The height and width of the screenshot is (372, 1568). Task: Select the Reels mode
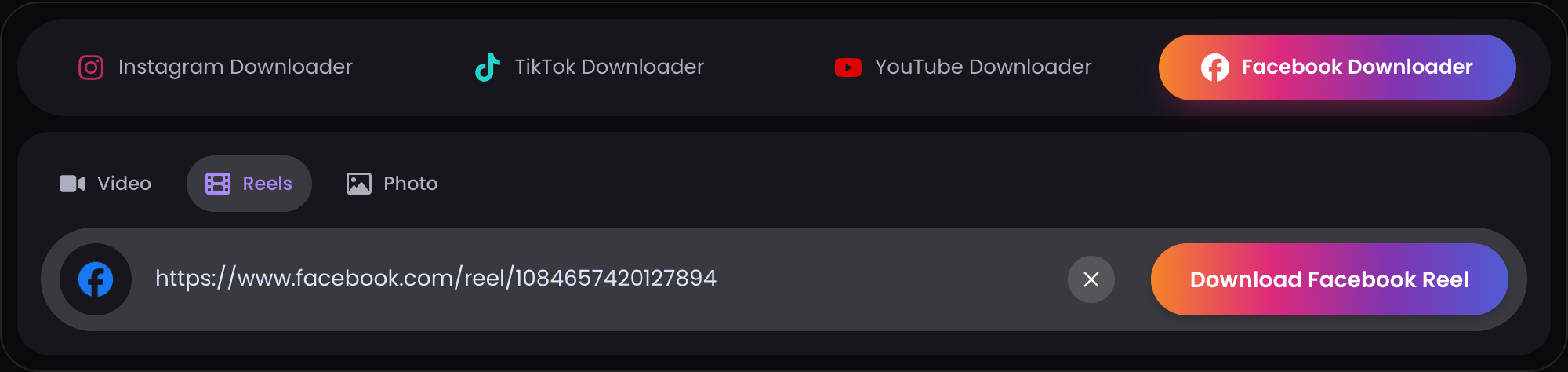(249, 184)
